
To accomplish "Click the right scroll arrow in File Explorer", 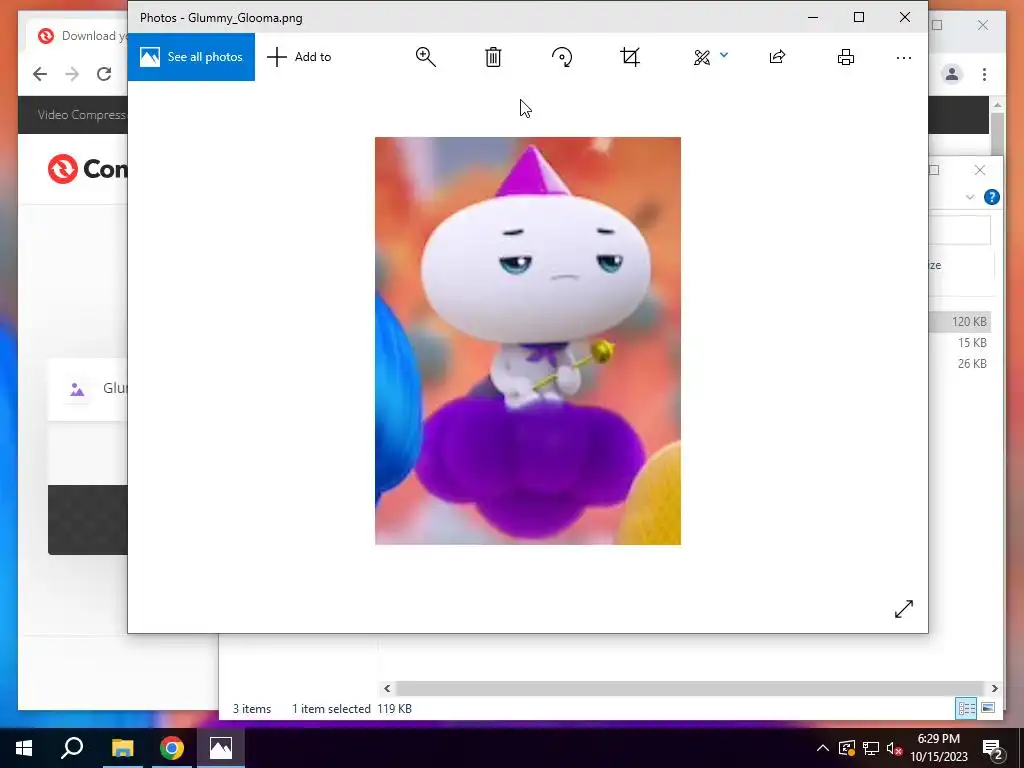I will tap(994, 688).
